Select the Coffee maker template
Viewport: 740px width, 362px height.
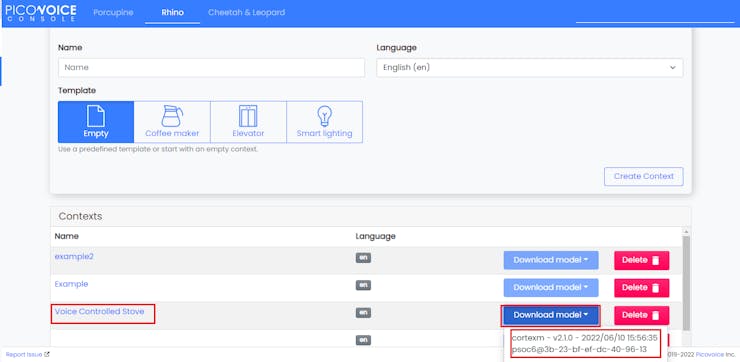[172, 122]
